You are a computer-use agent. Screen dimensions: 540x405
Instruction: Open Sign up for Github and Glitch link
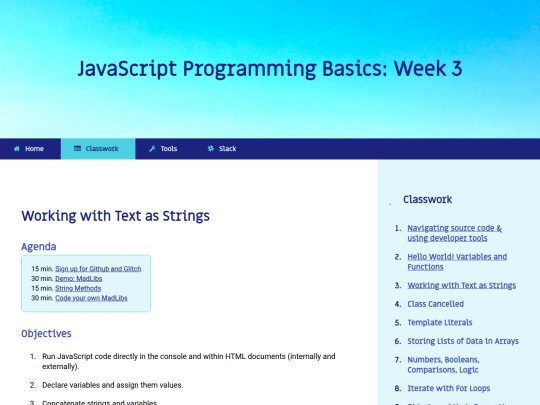pos(98,269)
